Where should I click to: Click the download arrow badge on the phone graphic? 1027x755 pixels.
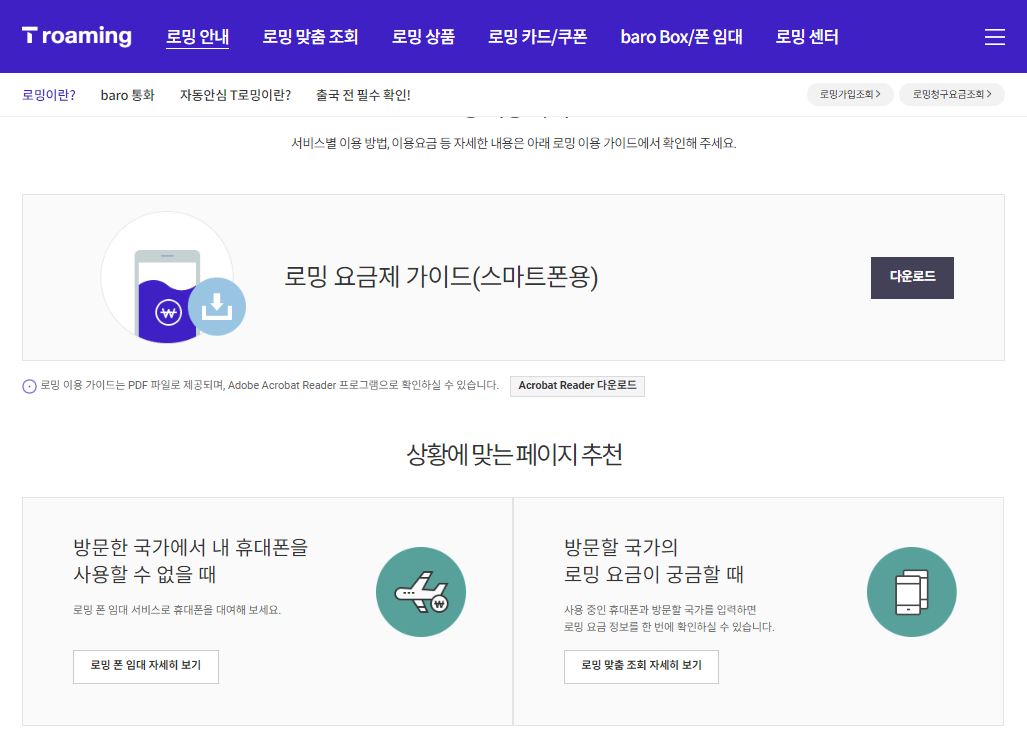coord(218,308)
